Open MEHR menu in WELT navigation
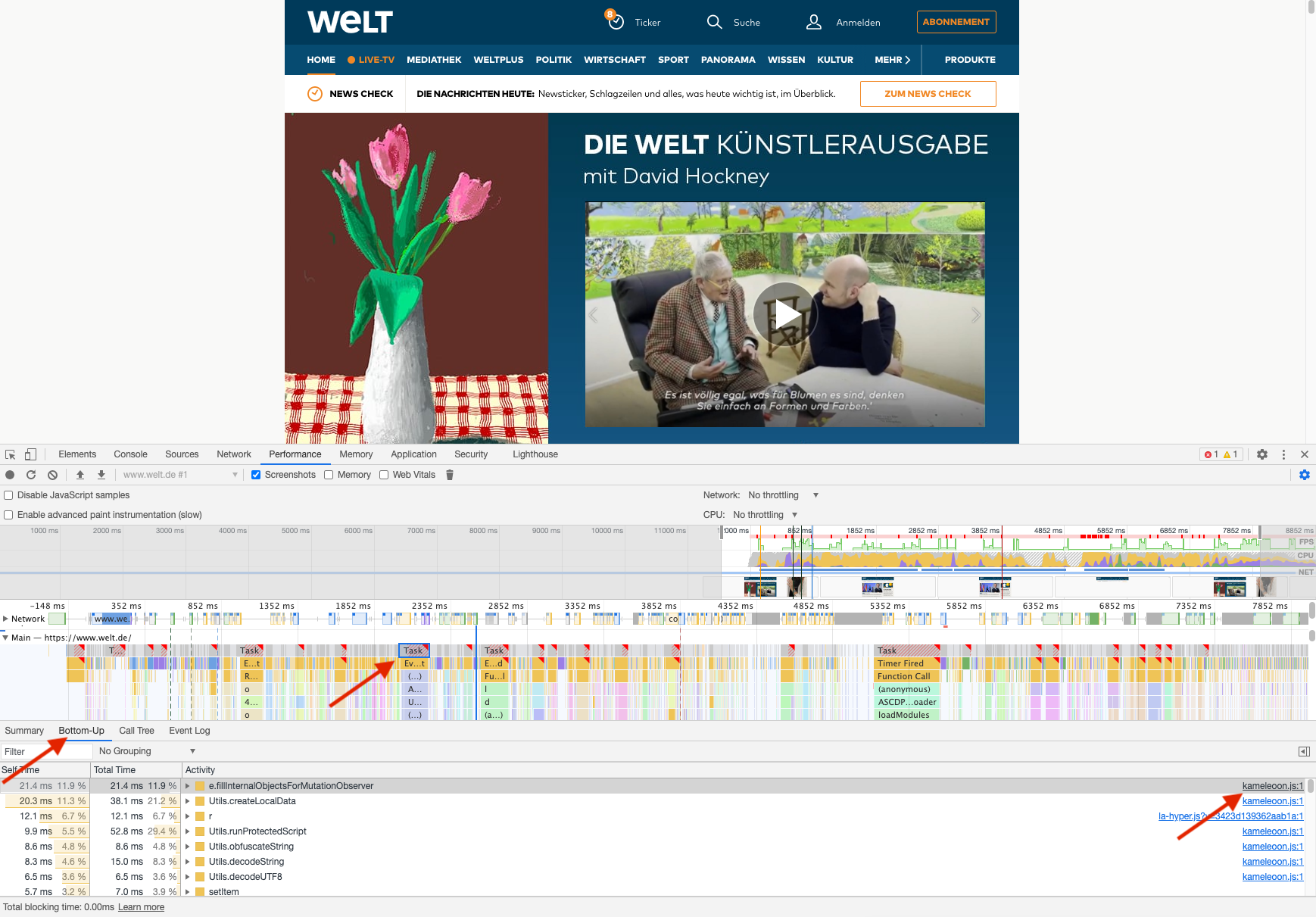Viewport: 1316px width, 917px height. tap(892, 60)
